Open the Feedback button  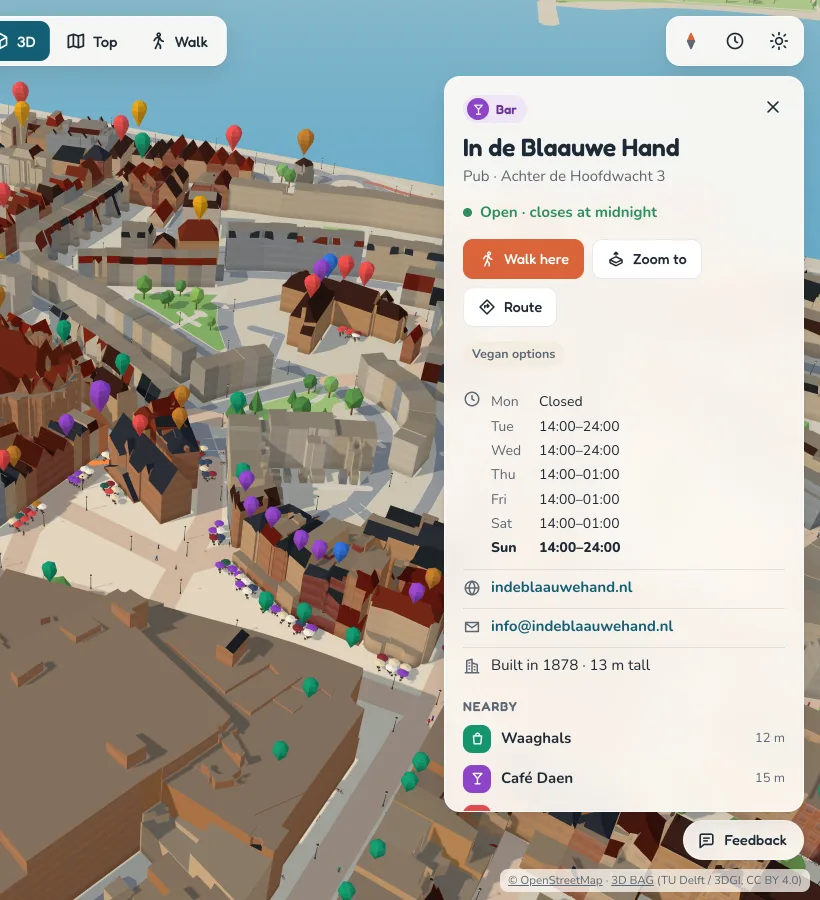(x=743, y=840)
